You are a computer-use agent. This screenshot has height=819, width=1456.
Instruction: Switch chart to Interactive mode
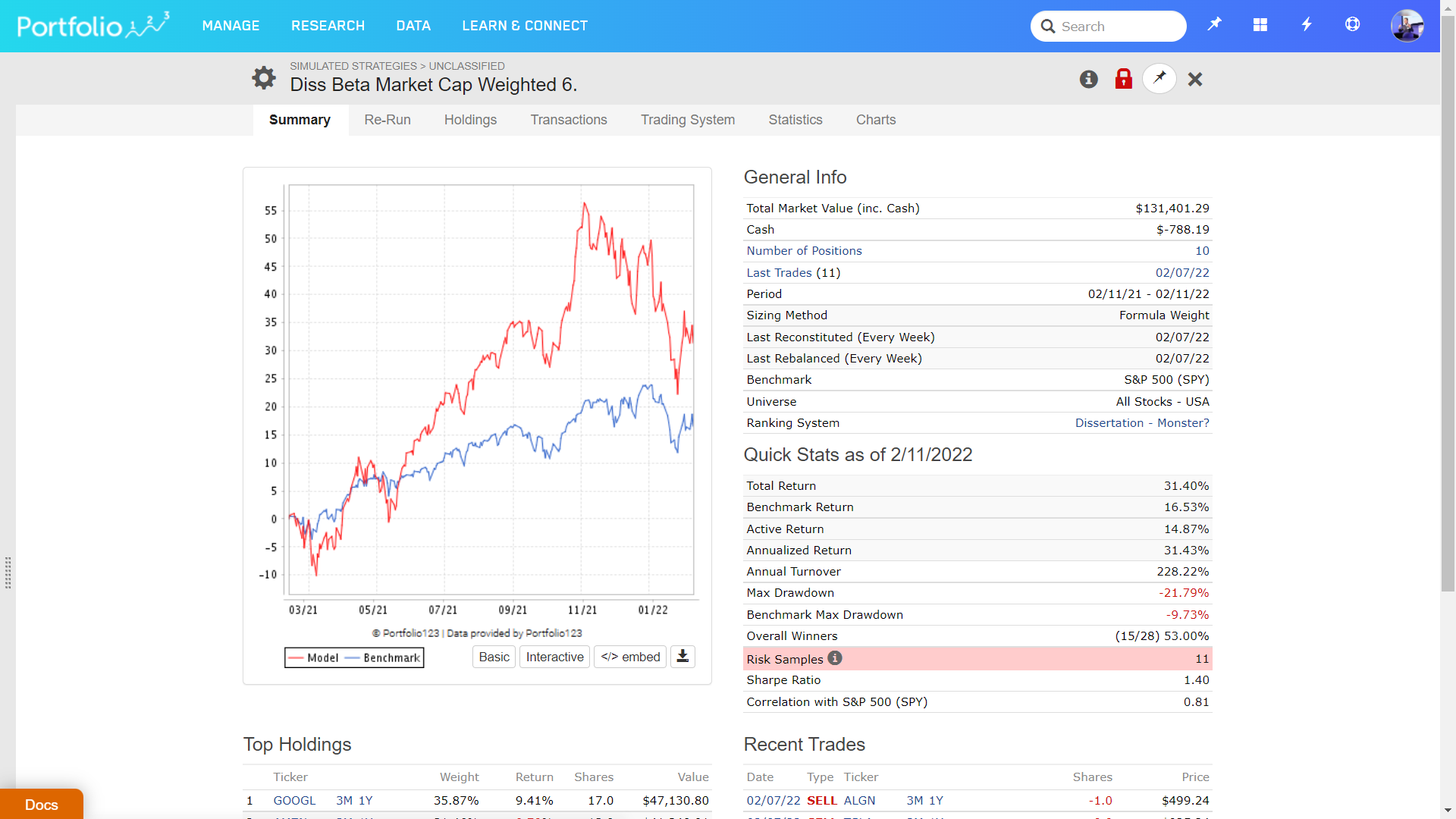pyautogui.click(x=554, y=657)
